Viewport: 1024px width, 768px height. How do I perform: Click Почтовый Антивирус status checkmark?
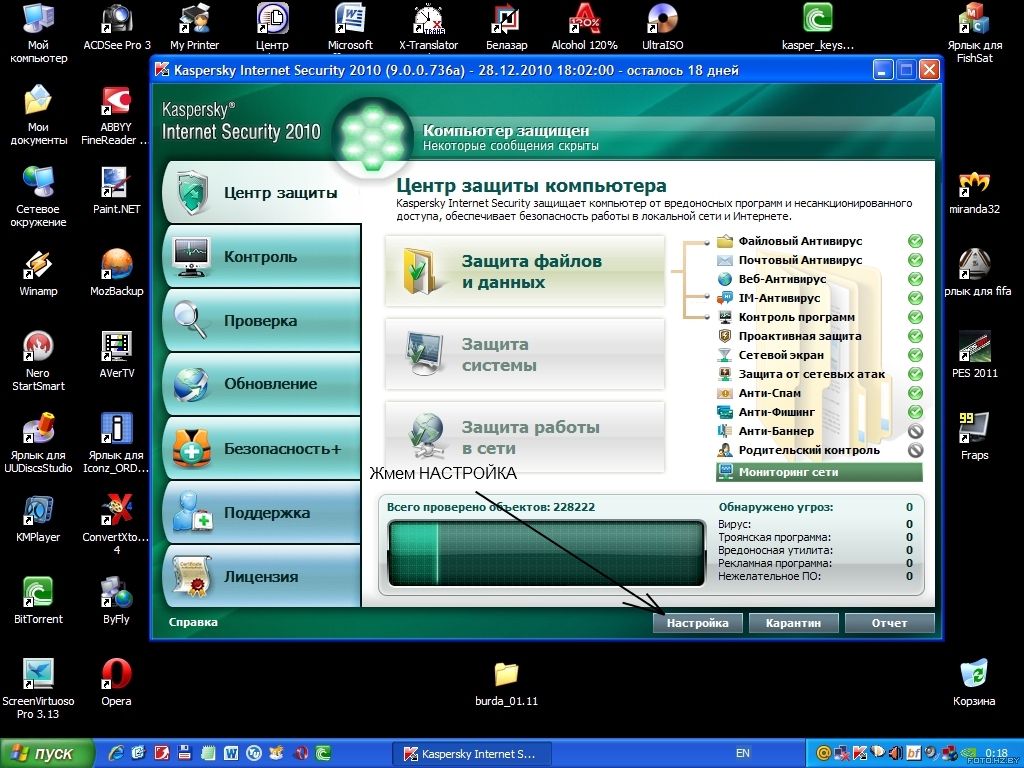(916, 260)
